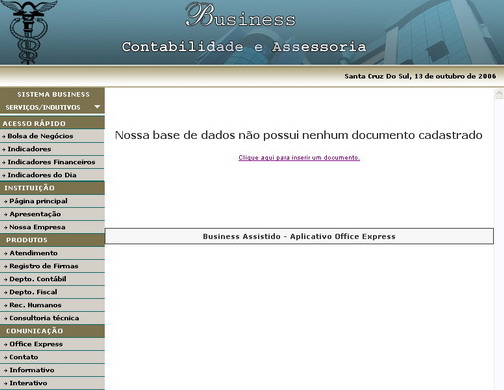Image resolution: width=504 pixels, height=390 pixels.
Task: Select Depto. Contábil
Action: 52,279
